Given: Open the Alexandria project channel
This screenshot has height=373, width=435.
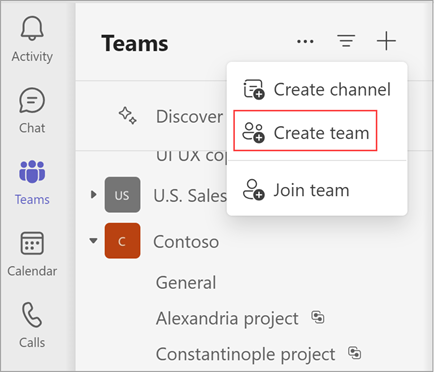Looking at the screenshot, I should (227, 318).
